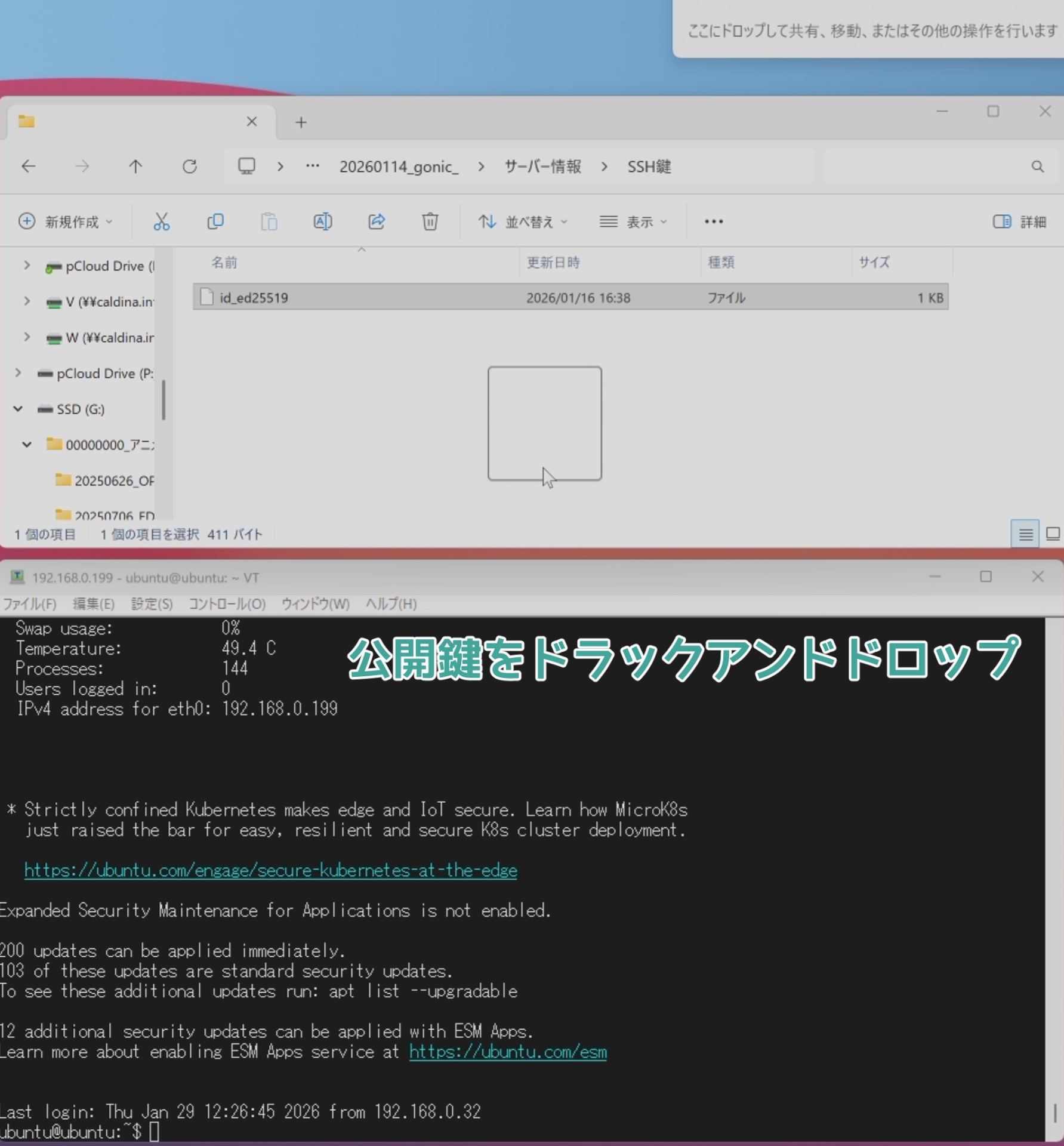Switch to details list view in status bar
The width and height of the screenshot is (1064, 1146).
1025,534
